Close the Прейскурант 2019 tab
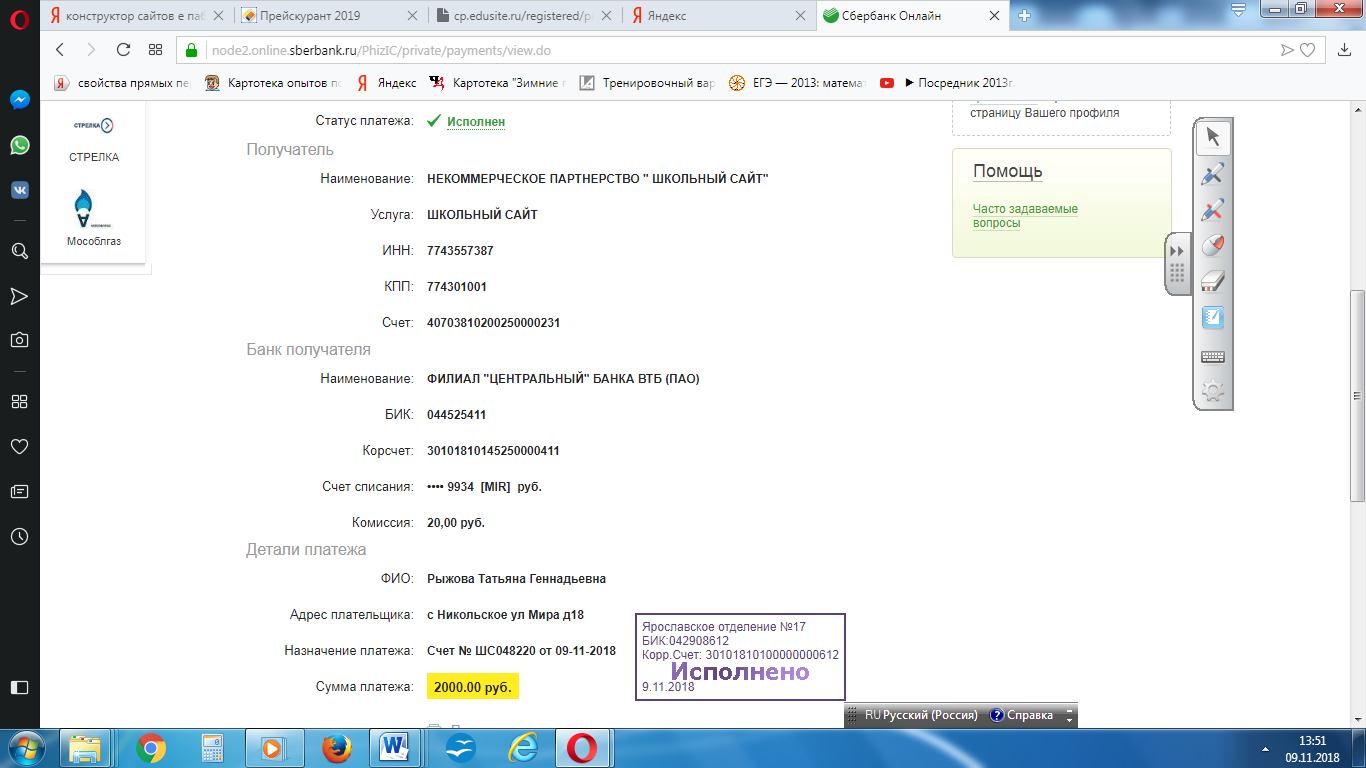Viewport: 1366px width, 768px height. tap(413, 16)
